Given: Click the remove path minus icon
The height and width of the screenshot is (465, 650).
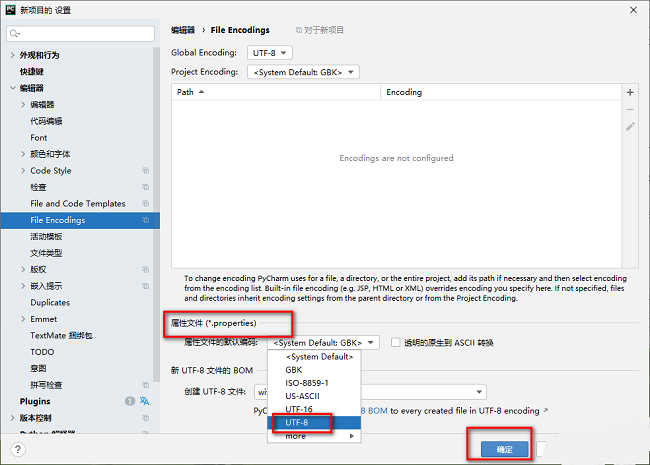Looking at the screenshot, I should 630,109.
